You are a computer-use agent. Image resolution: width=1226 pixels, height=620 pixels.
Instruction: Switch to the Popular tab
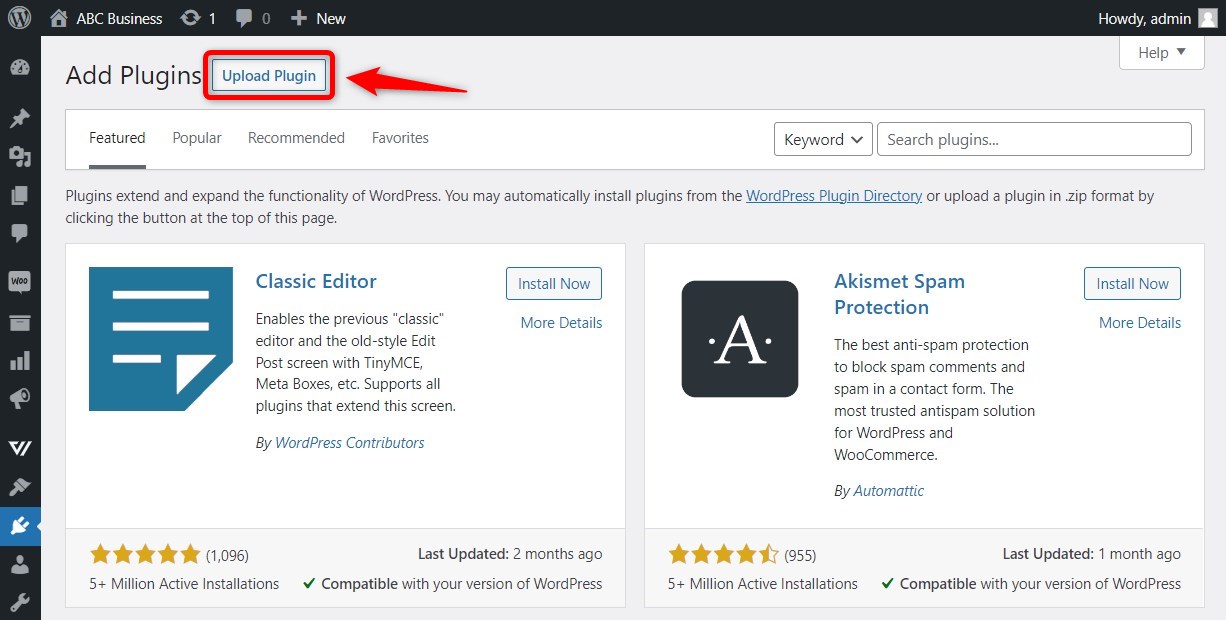(x=197, y=138)
